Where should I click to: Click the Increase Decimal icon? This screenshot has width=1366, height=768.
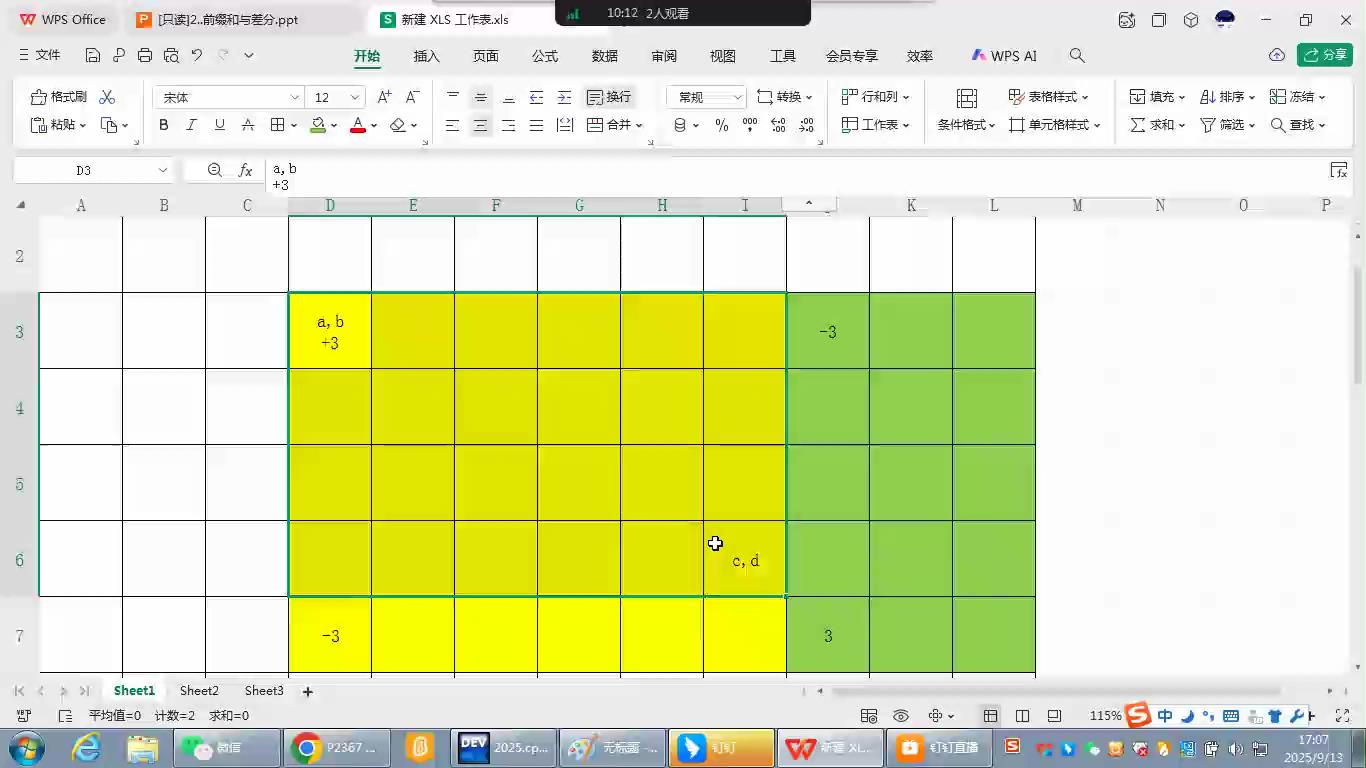pyautogui.click(x=778, y=125)
